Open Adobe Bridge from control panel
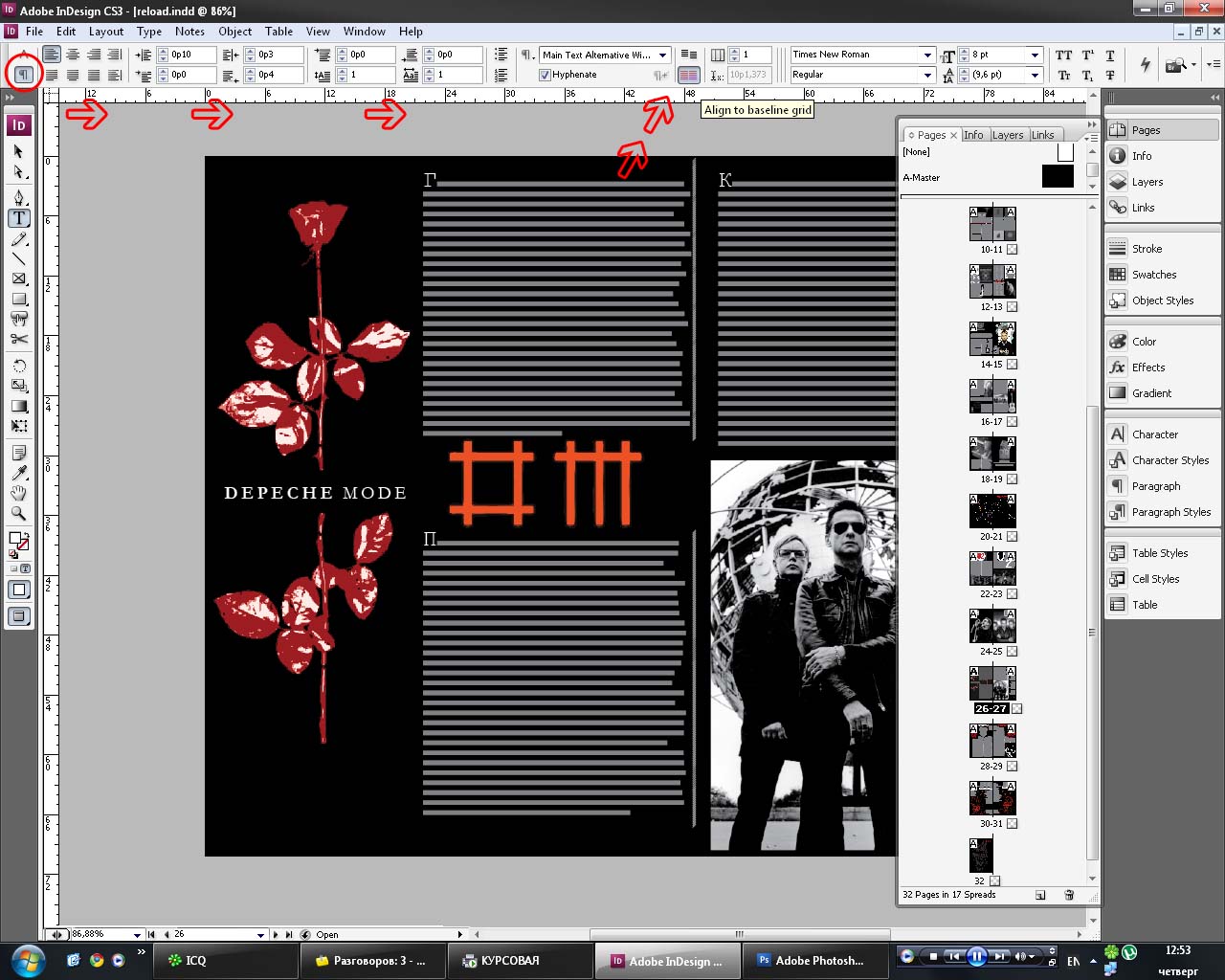The image size is (1225, 980). 1175,65
